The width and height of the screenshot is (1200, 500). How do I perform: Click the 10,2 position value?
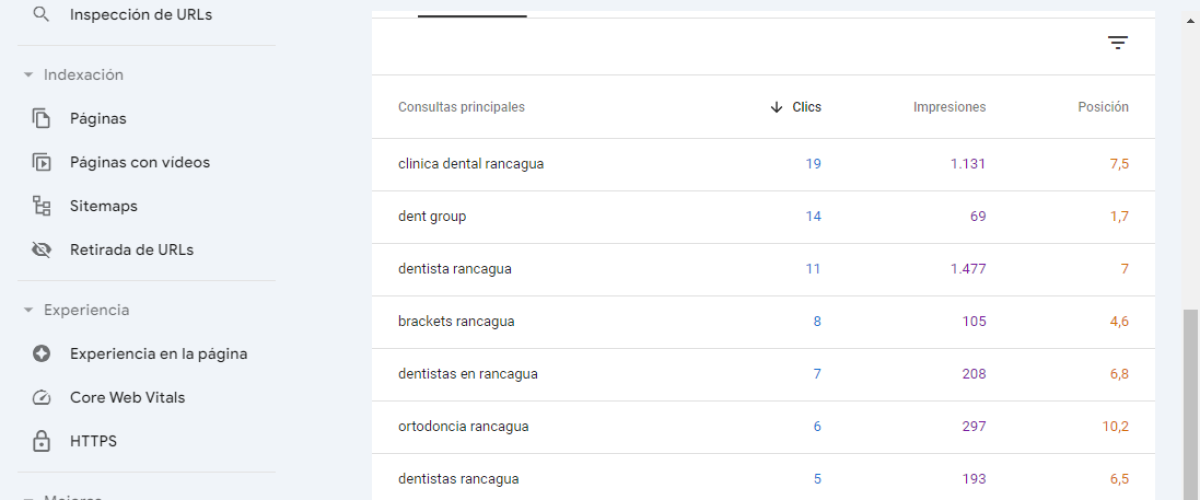pyautogui.click(x=1116, y=426)
